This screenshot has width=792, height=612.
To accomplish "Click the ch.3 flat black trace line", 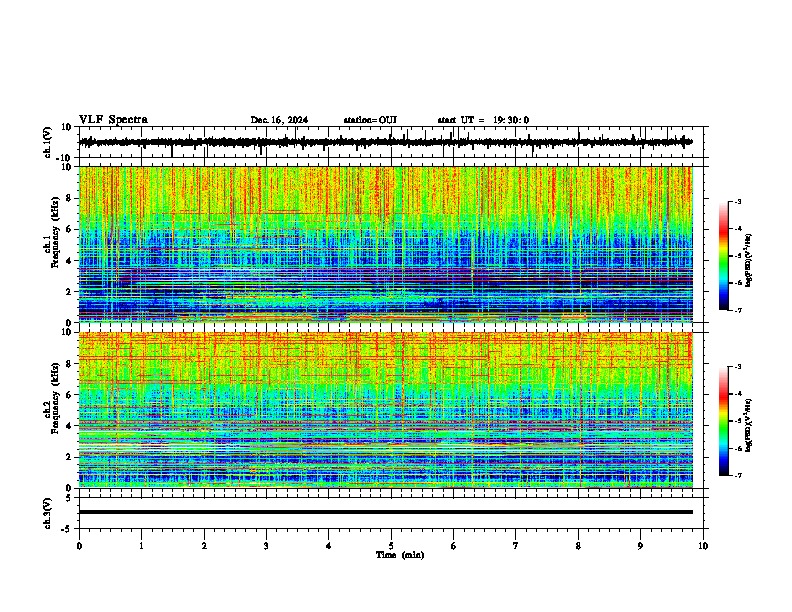I will pyautogui.click(x=386, y=512).
